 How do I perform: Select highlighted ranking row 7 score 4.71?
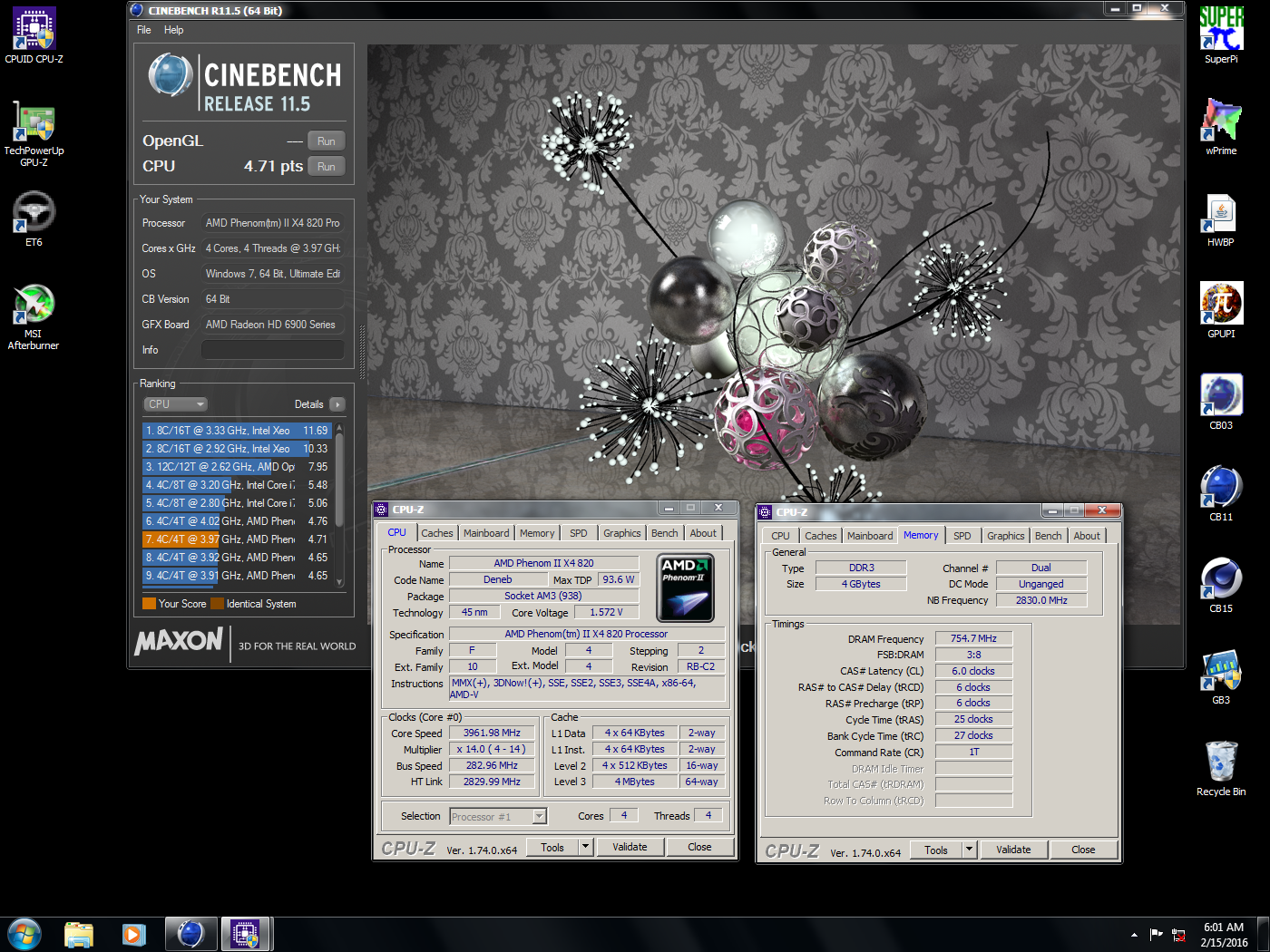coord(237,539)
